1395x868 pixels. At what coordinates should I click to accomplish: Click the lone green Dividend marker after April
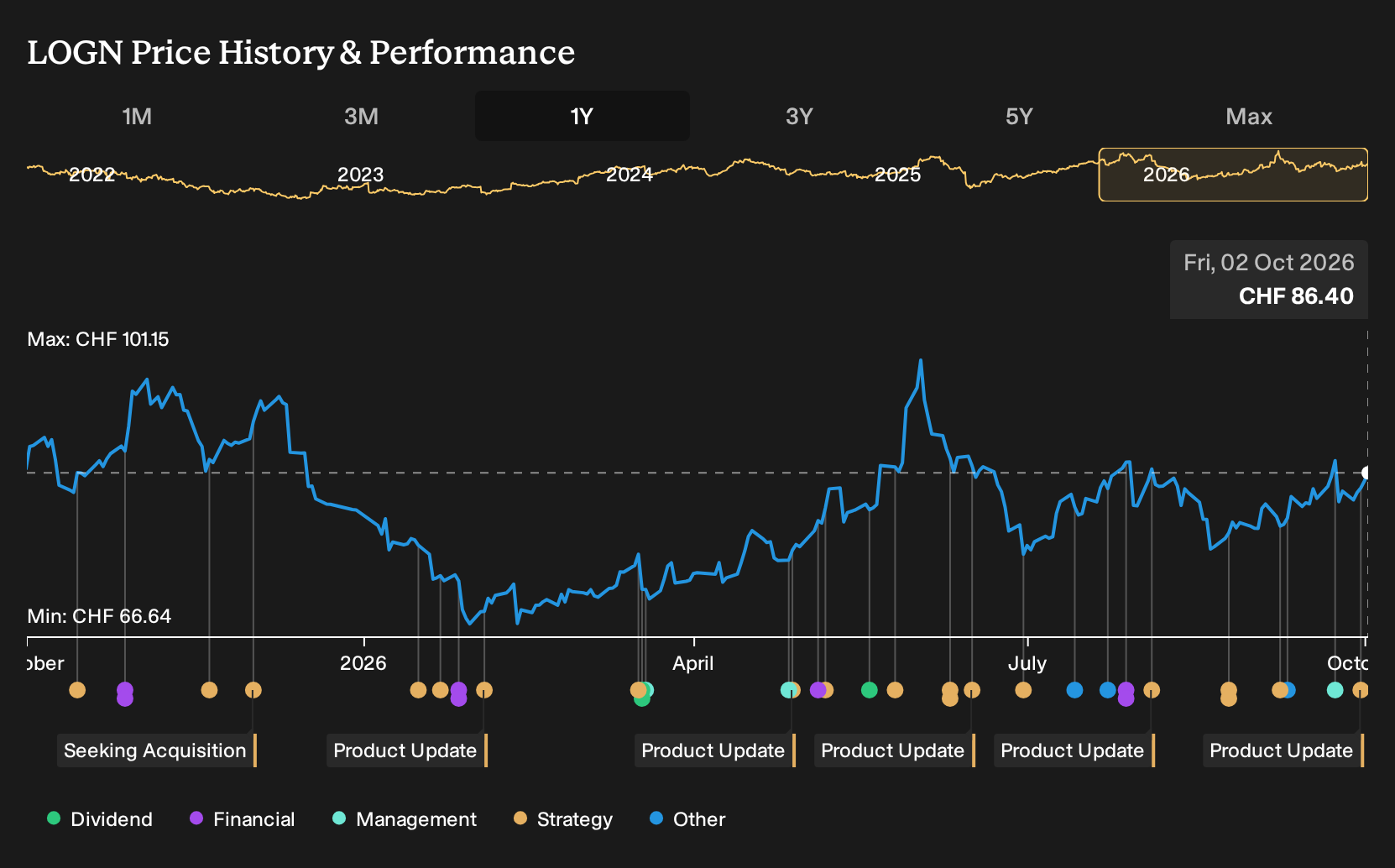870,690
